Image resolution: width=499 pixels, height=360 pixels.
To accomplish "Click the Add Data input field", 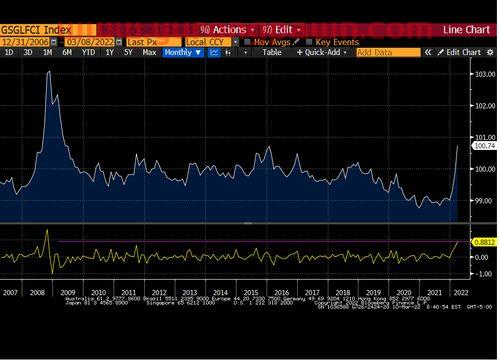I will point(388,52).
